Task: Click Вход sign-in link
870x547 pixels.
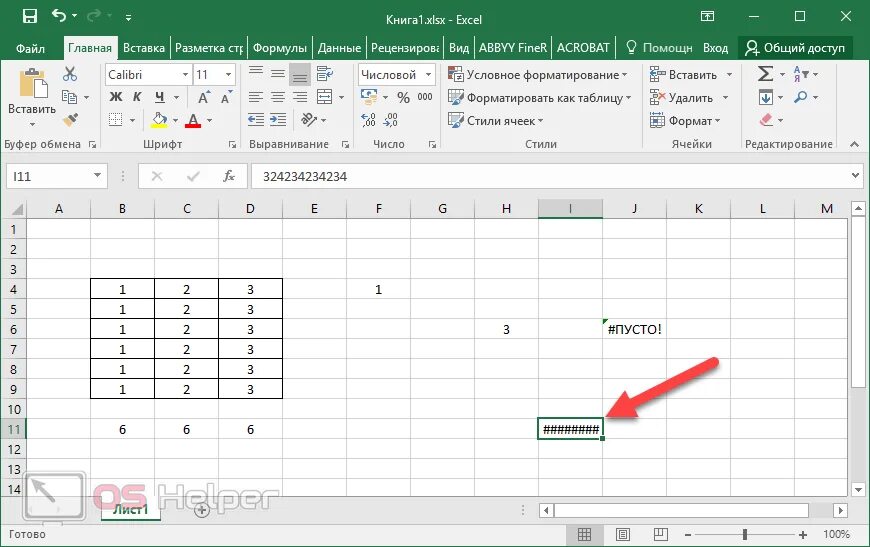Action: [x=715, y=48]
